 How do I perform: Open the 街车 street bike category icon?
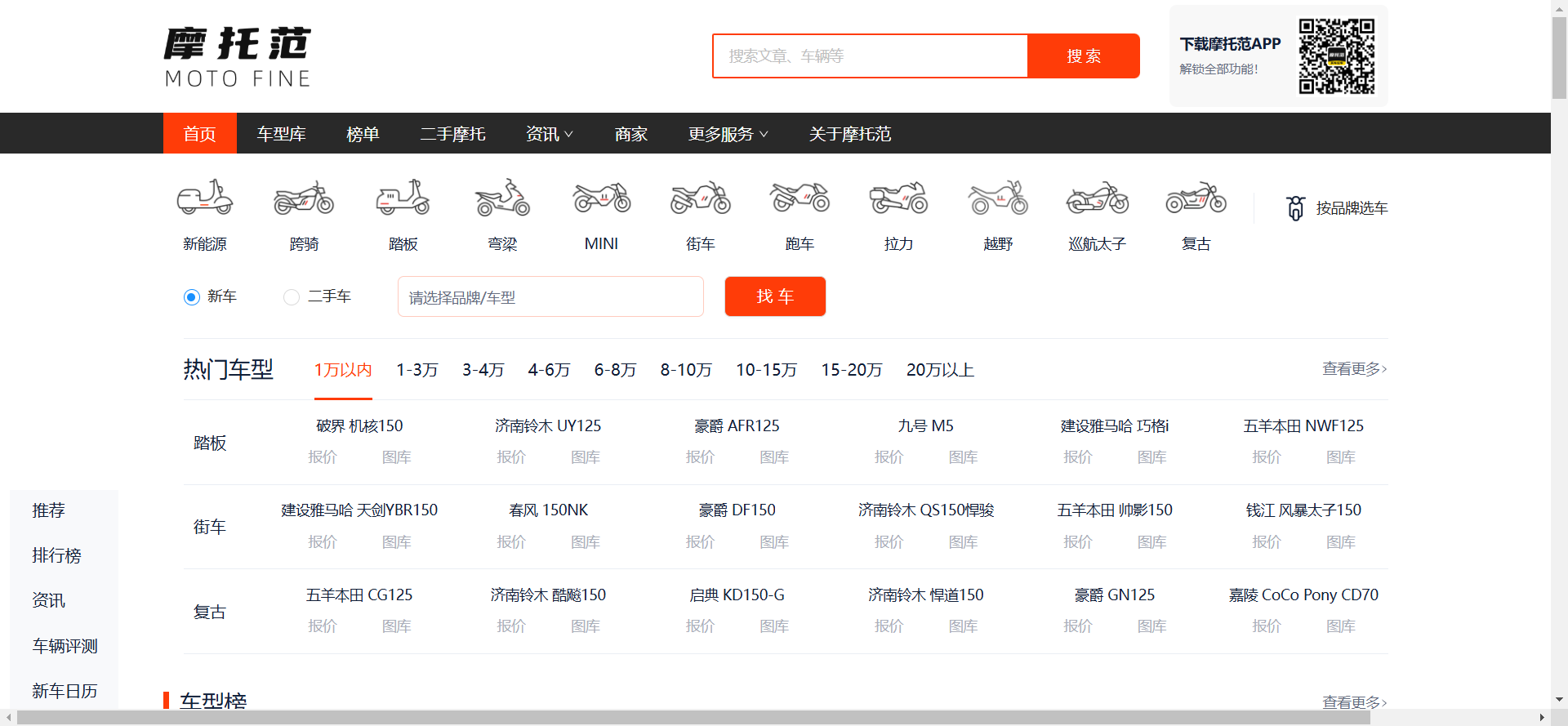pos(701,198)
